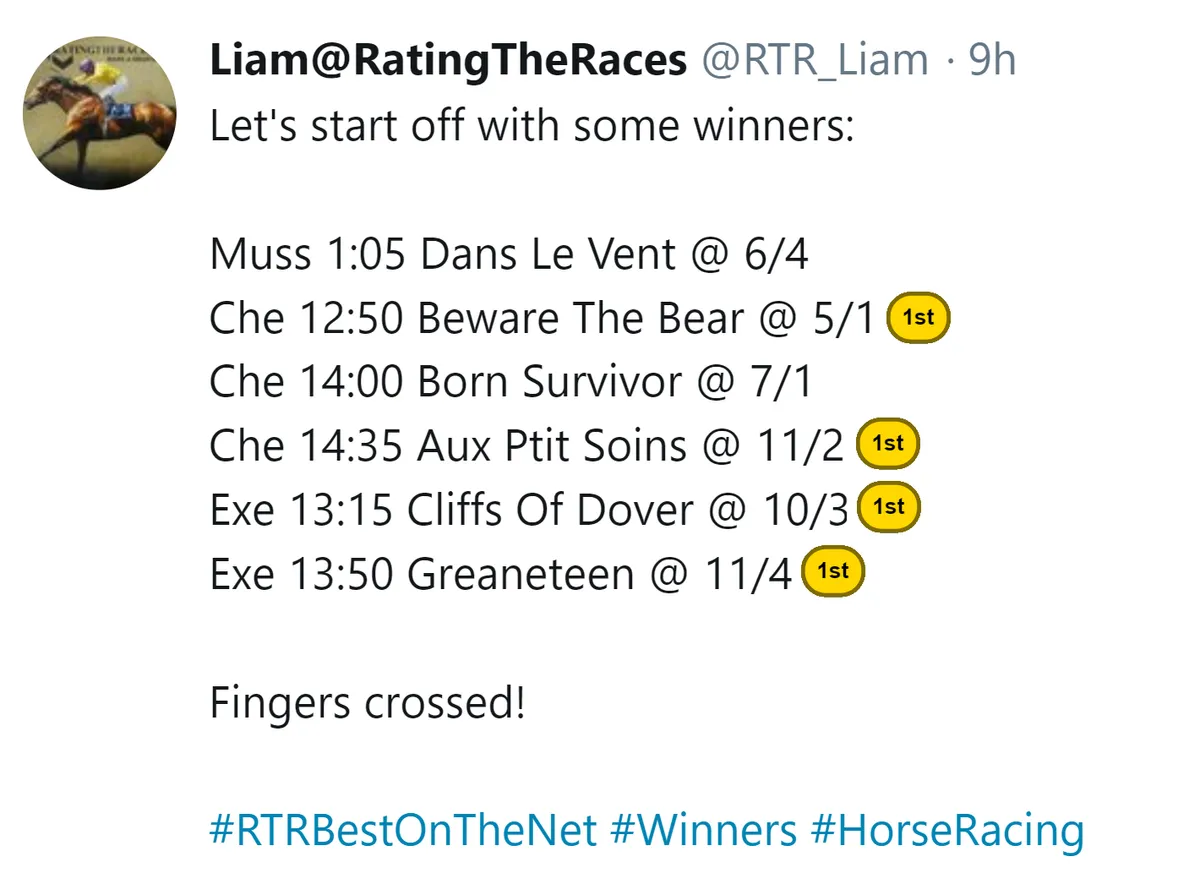Viewport: 1200px width, 879px height.
Task: Open the Liam@RatingTheRaces display name
Action: pyautogui.click(x=448, y=62)
